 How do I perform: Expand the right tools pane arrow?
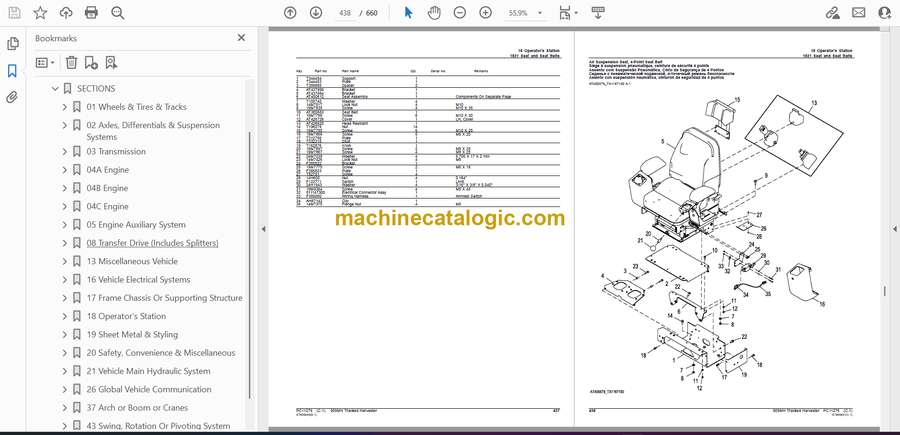coord(894,229)
